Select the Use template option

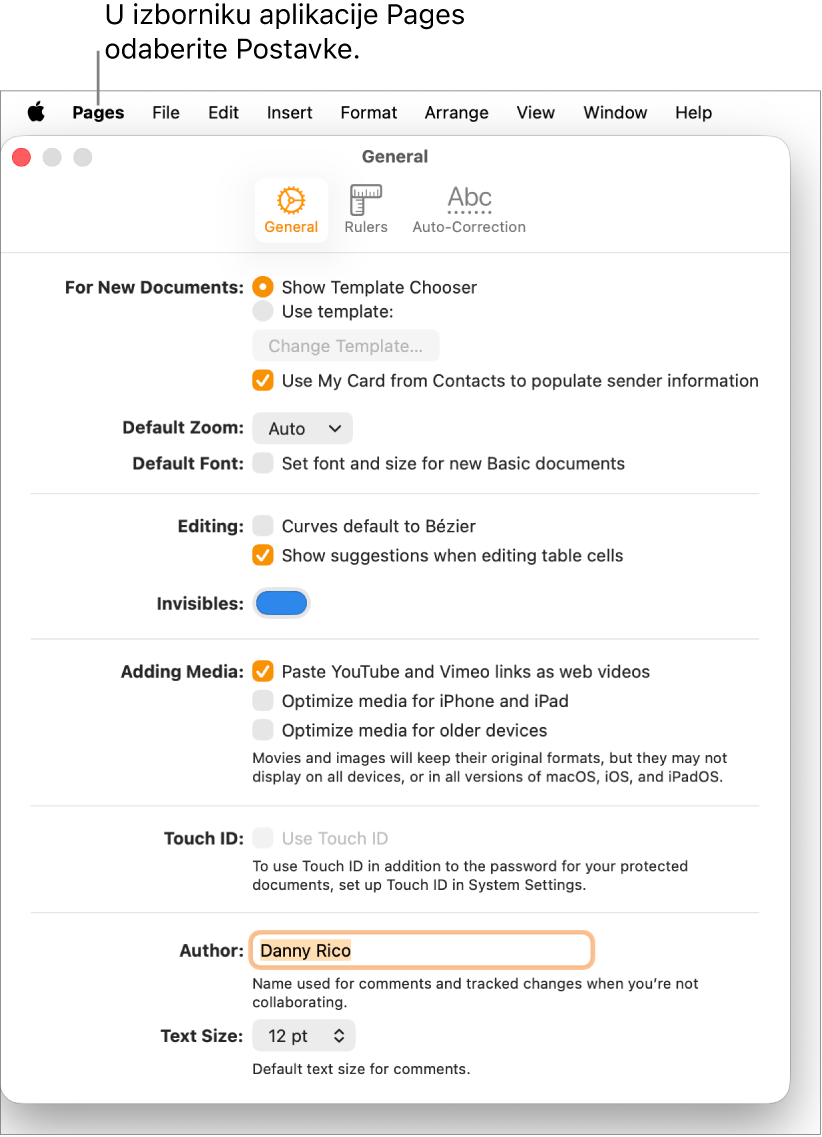click(x=262, y=311)
